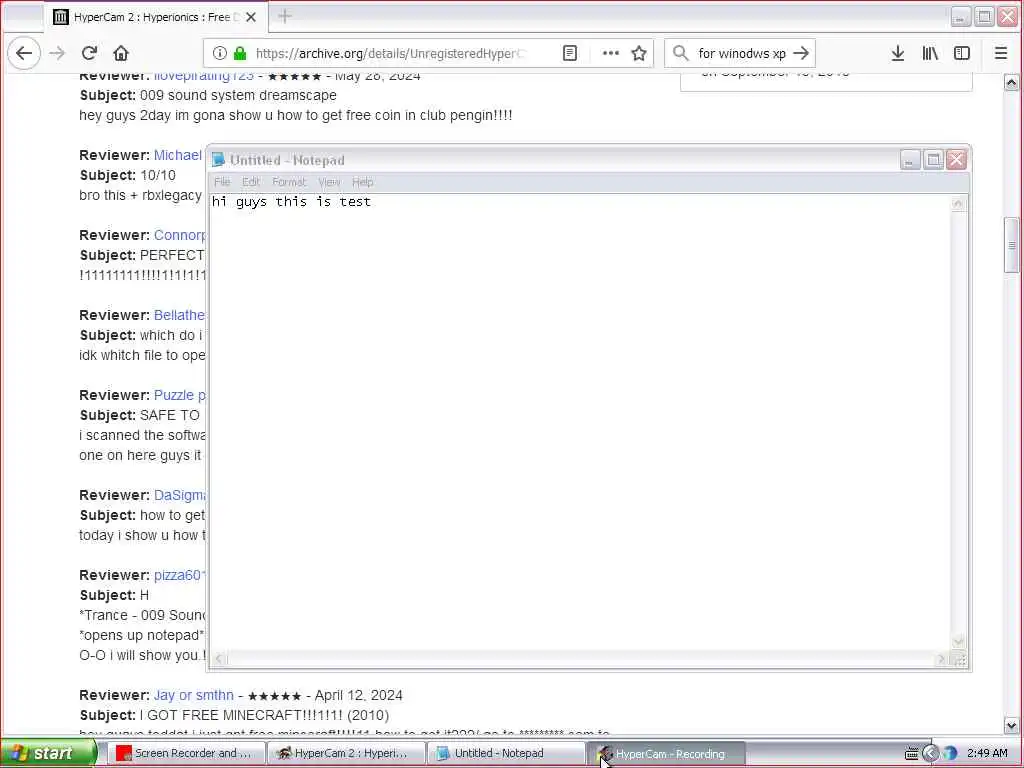1024x768 pixels.
Task: Click the 2:49 AM clock
Action: pos(987,754)
